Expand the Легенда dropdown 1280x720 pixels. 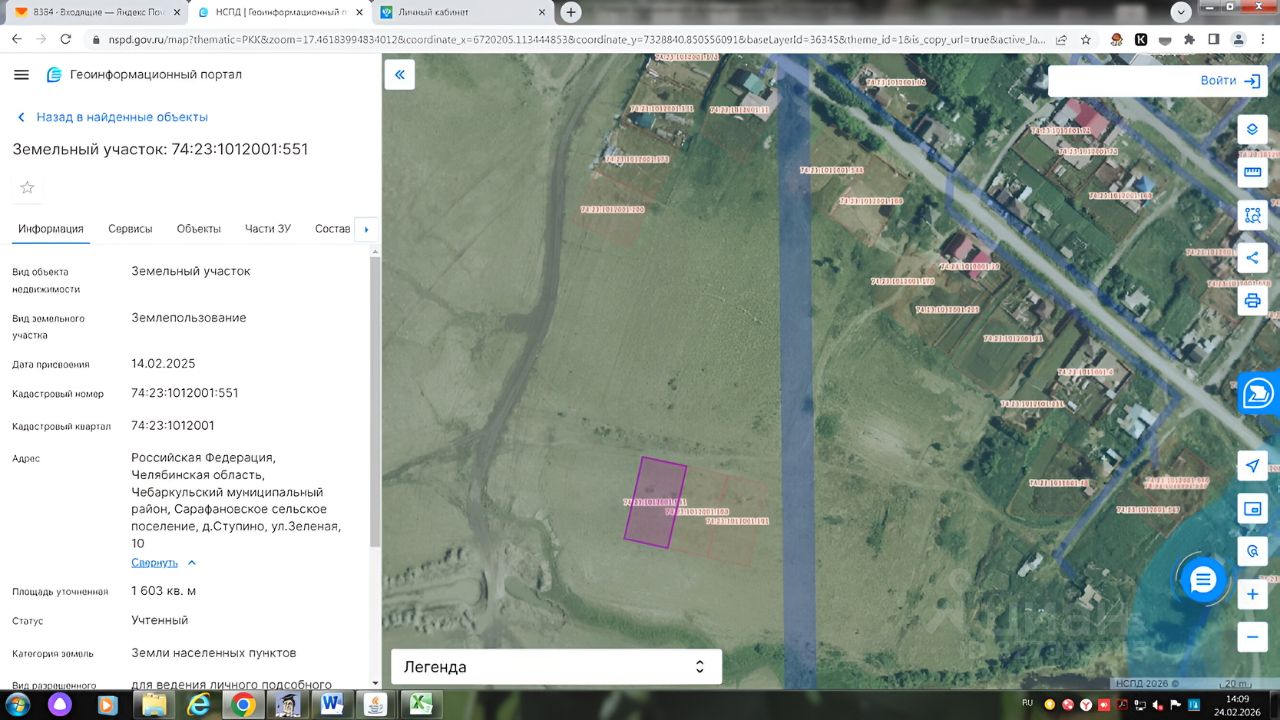click(x=555, y=667)
